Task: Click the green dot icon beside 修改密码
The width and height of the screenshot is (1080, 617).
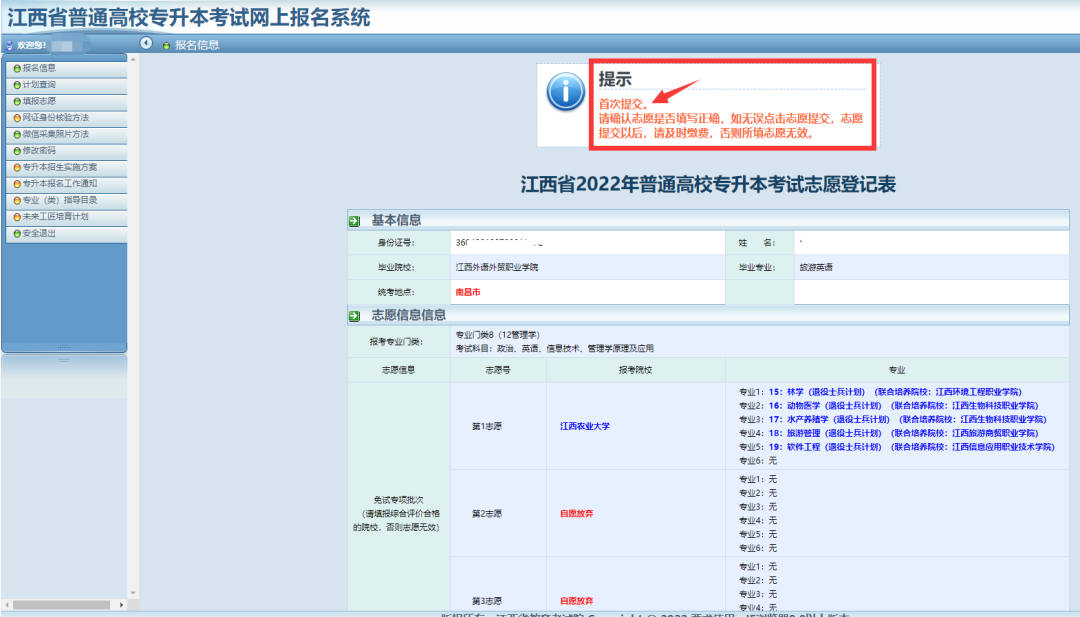Action: (16, 151)
